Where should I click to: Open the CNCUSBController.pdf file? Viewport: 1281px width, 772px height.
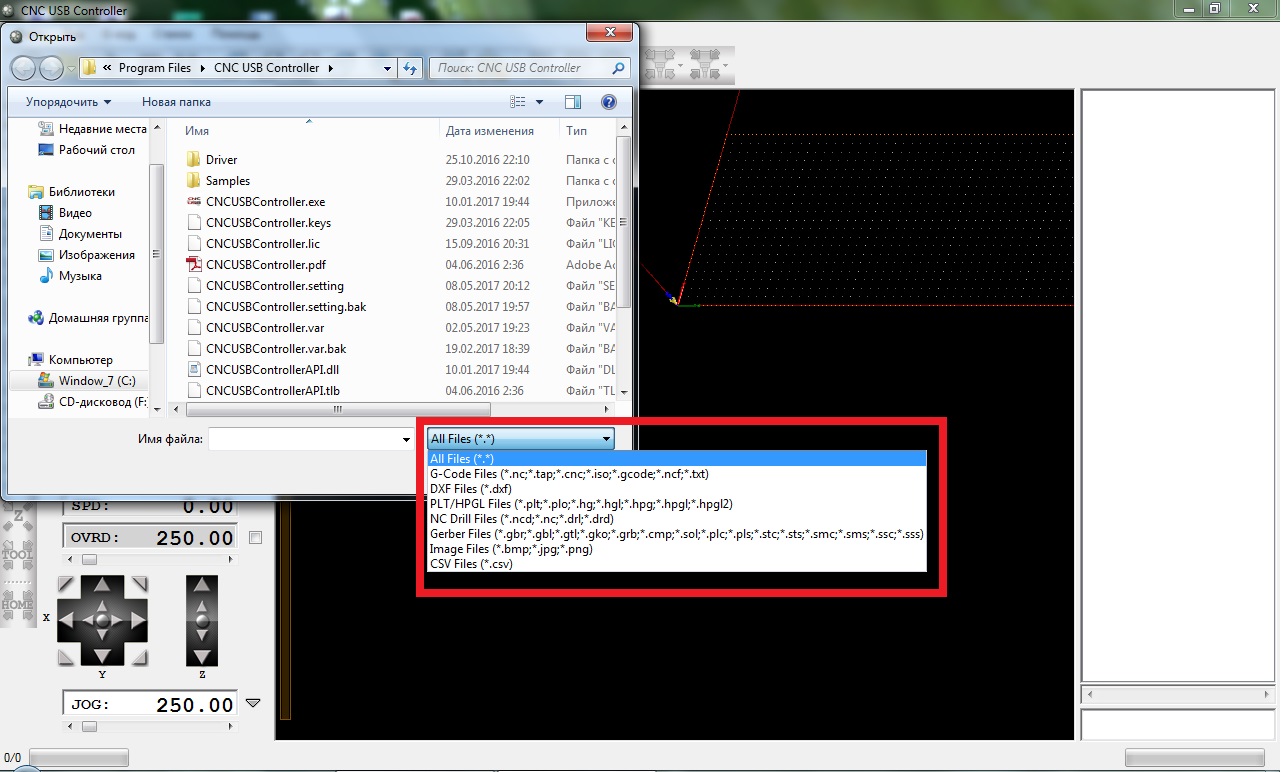coord(265,265)
